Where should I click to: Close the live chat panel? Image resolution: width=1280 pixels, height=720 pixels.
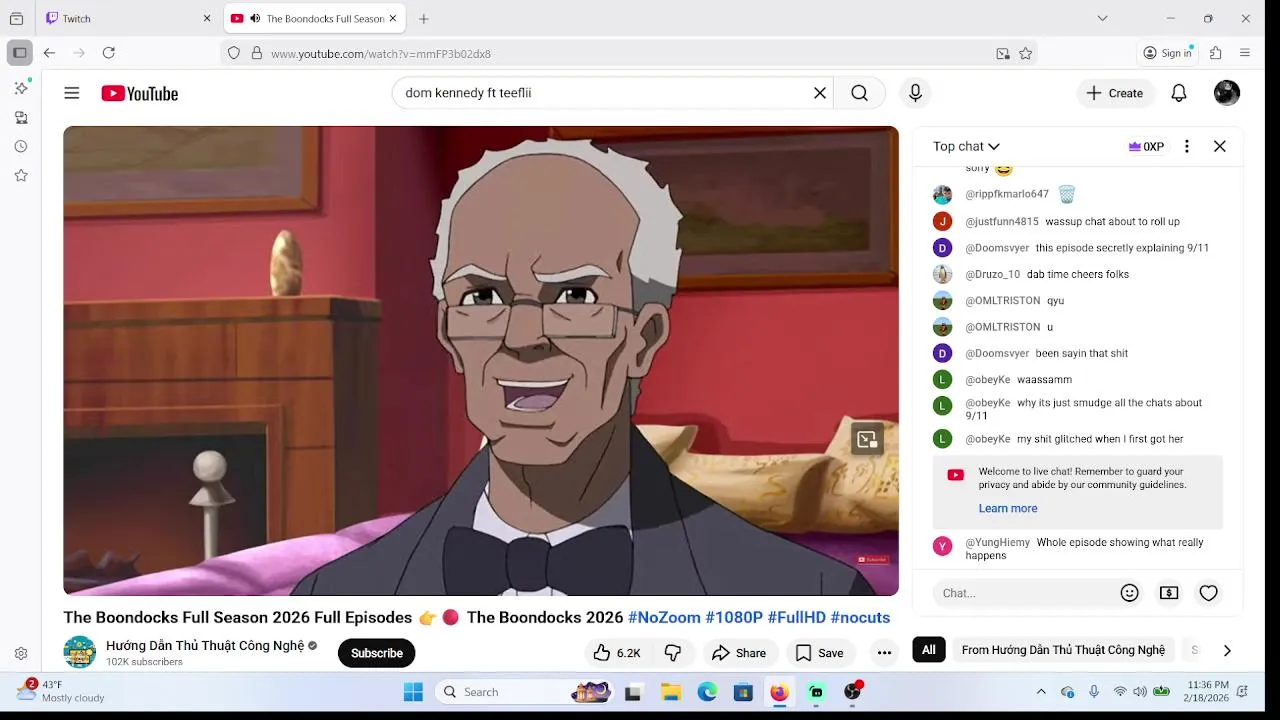point(1220,146)
